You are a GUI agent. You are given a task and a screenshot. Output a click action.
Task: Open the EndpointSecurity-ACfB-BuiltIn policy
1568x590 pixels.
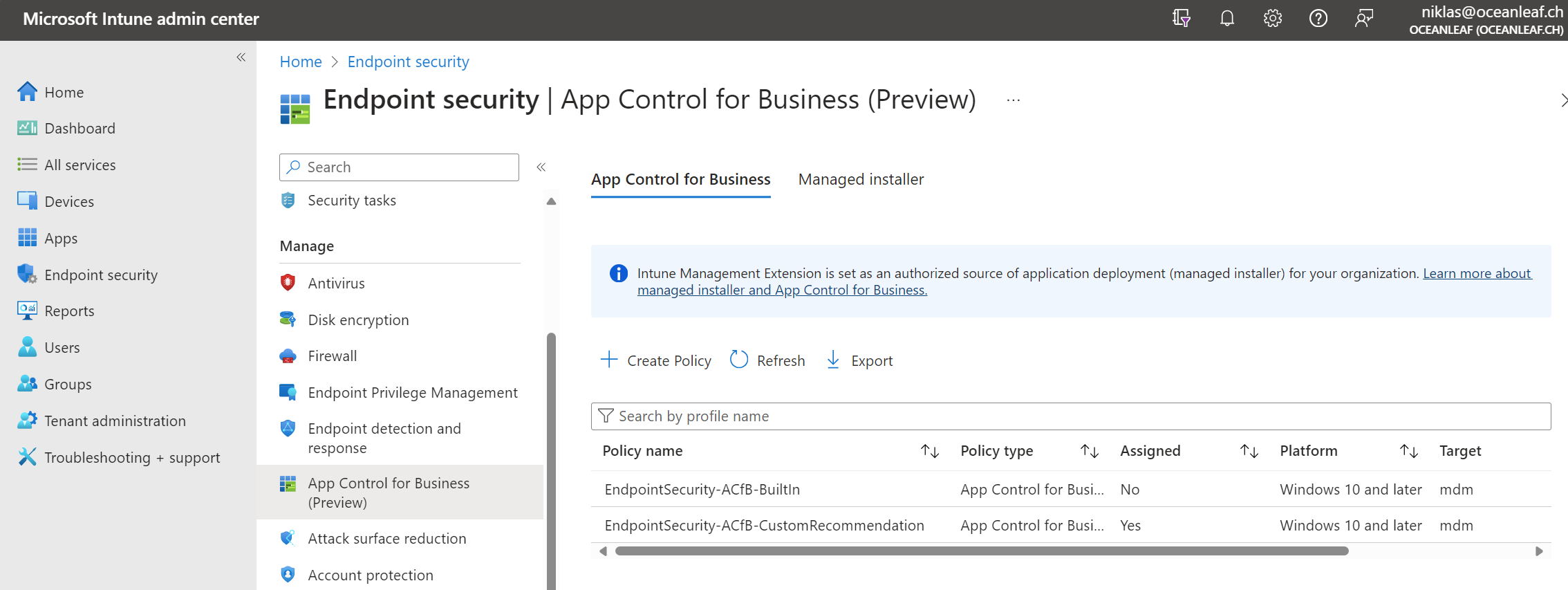[x=702, y=490]
